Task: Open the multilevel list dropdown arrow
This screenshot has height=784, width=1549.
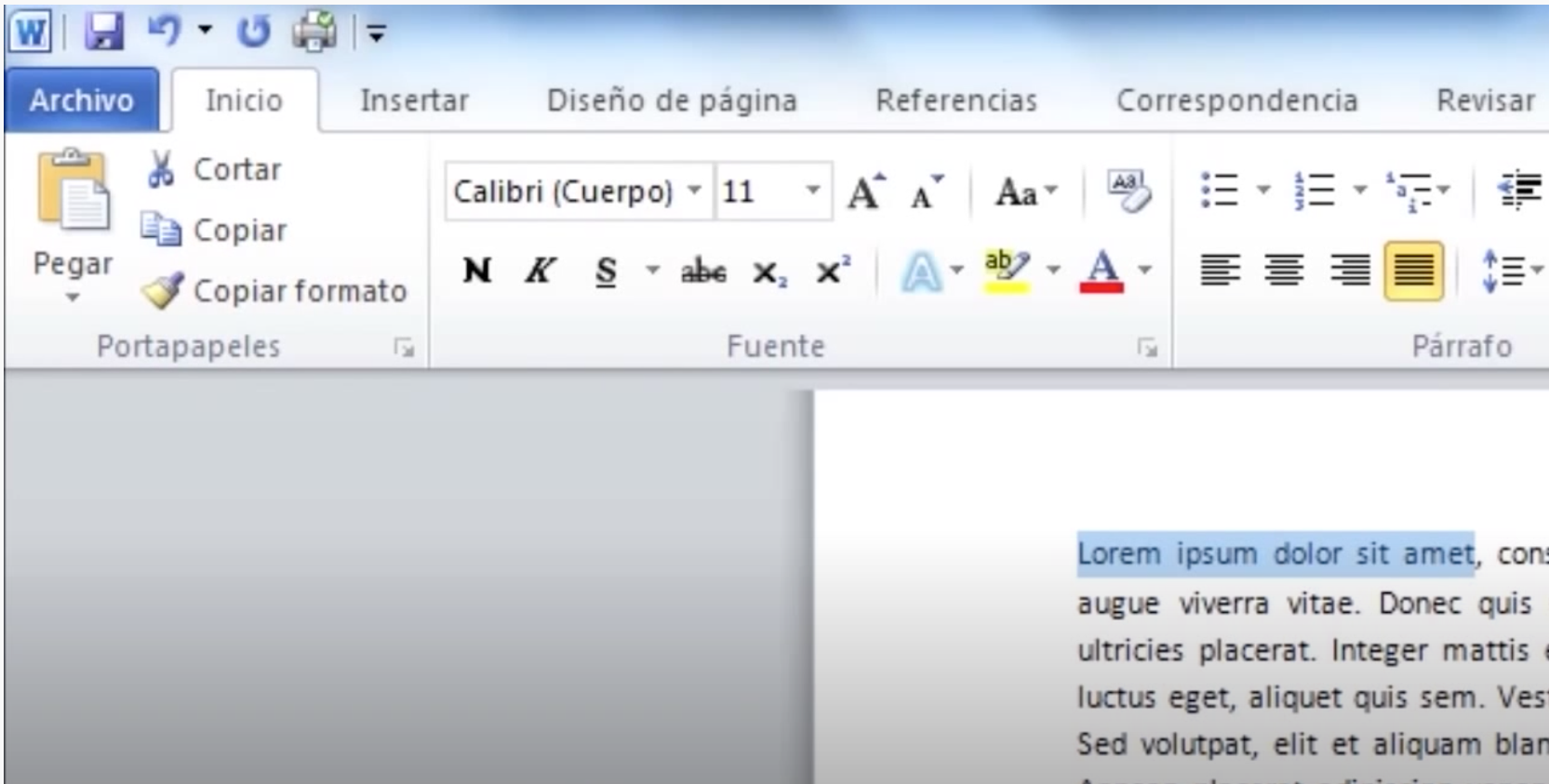Action: [x=1444, y=191]
